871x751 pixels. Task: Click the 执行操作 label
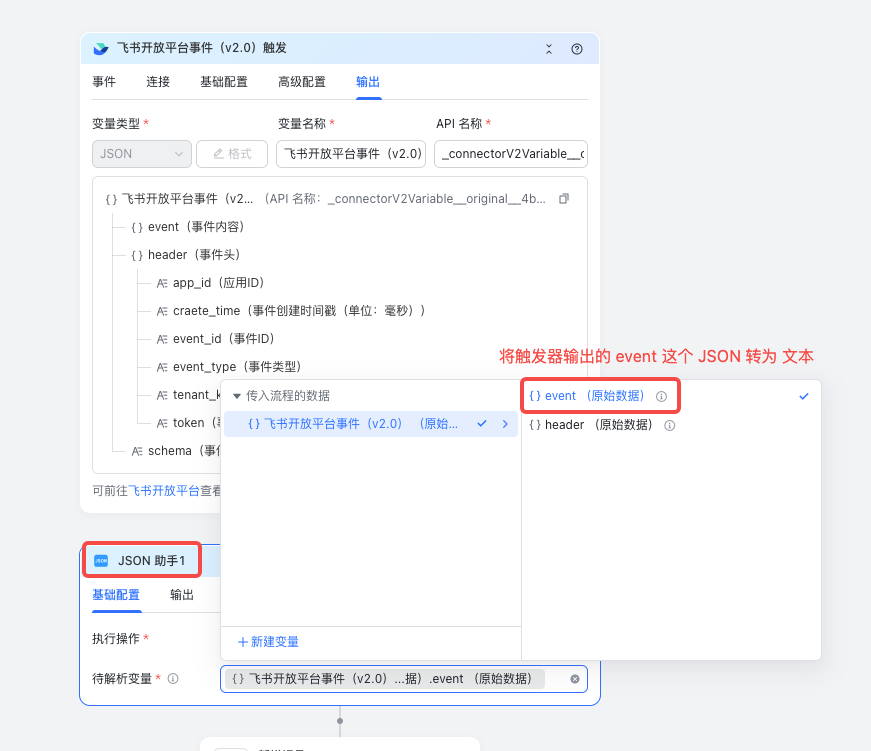[116, 639]
